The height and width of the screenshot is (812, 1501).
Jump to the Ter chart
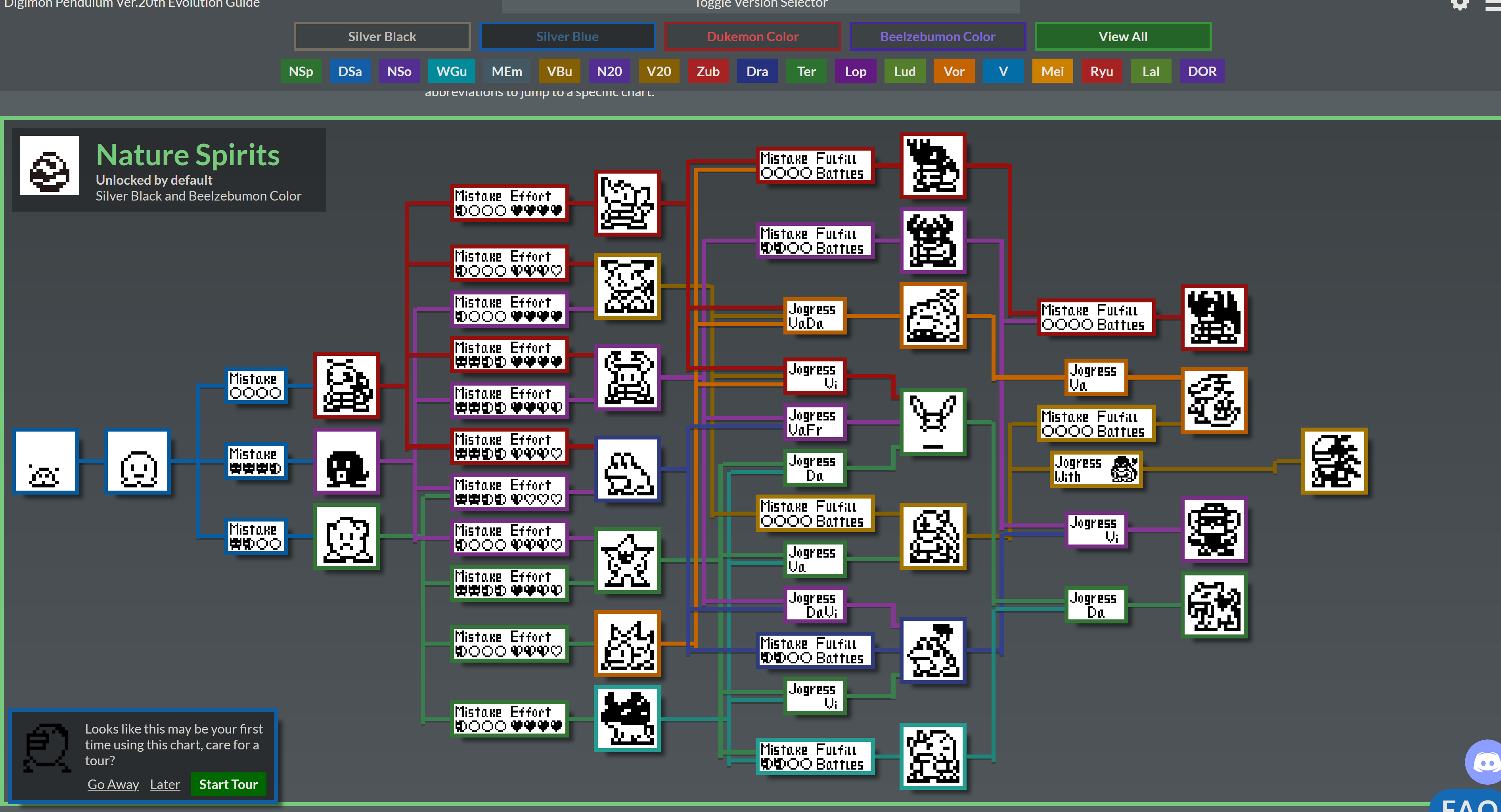(806, 71)
